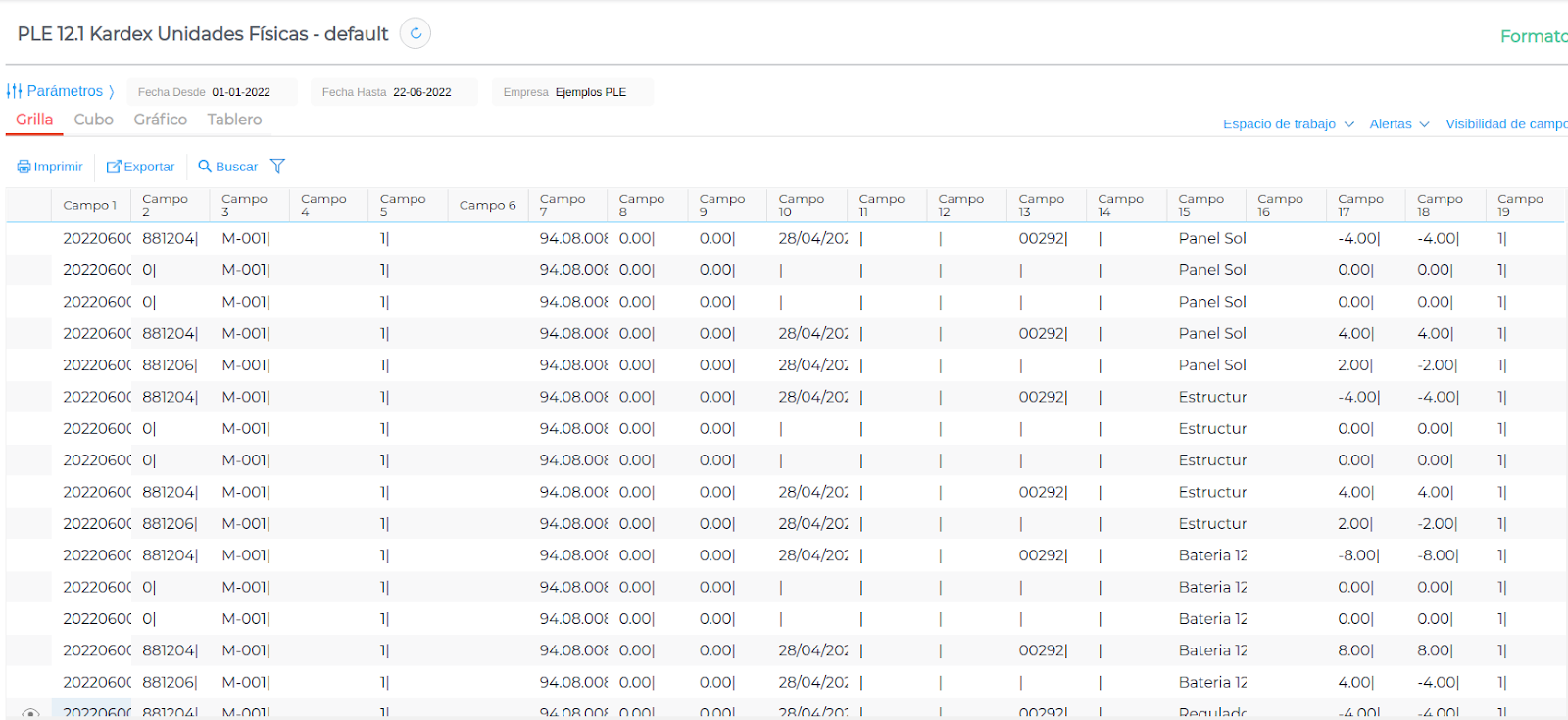This screenshot has height=720, width=1568.
Task: Click the Fecha Desde date field
Action: [x=240, y=92]
